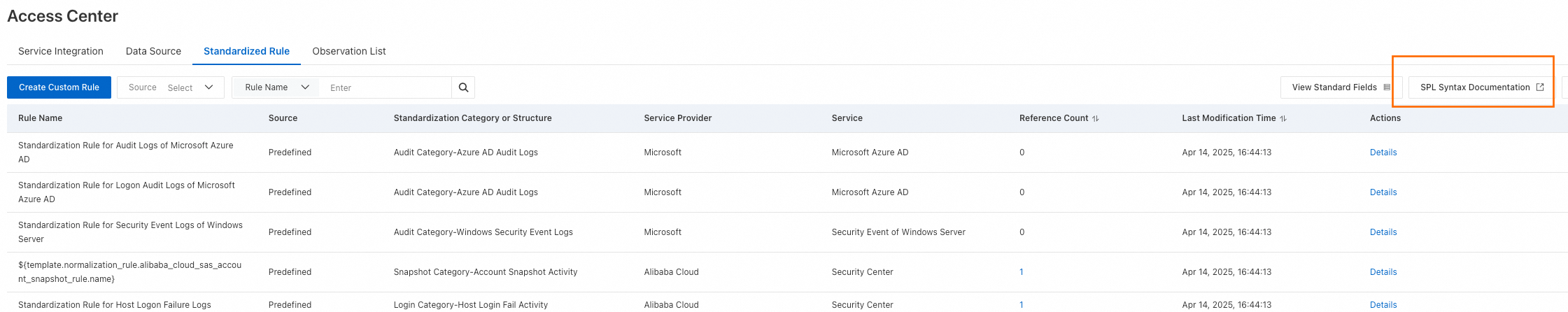Switch to the Service Integration tab
1568x312 pixels.
click(x=61, y=51)
